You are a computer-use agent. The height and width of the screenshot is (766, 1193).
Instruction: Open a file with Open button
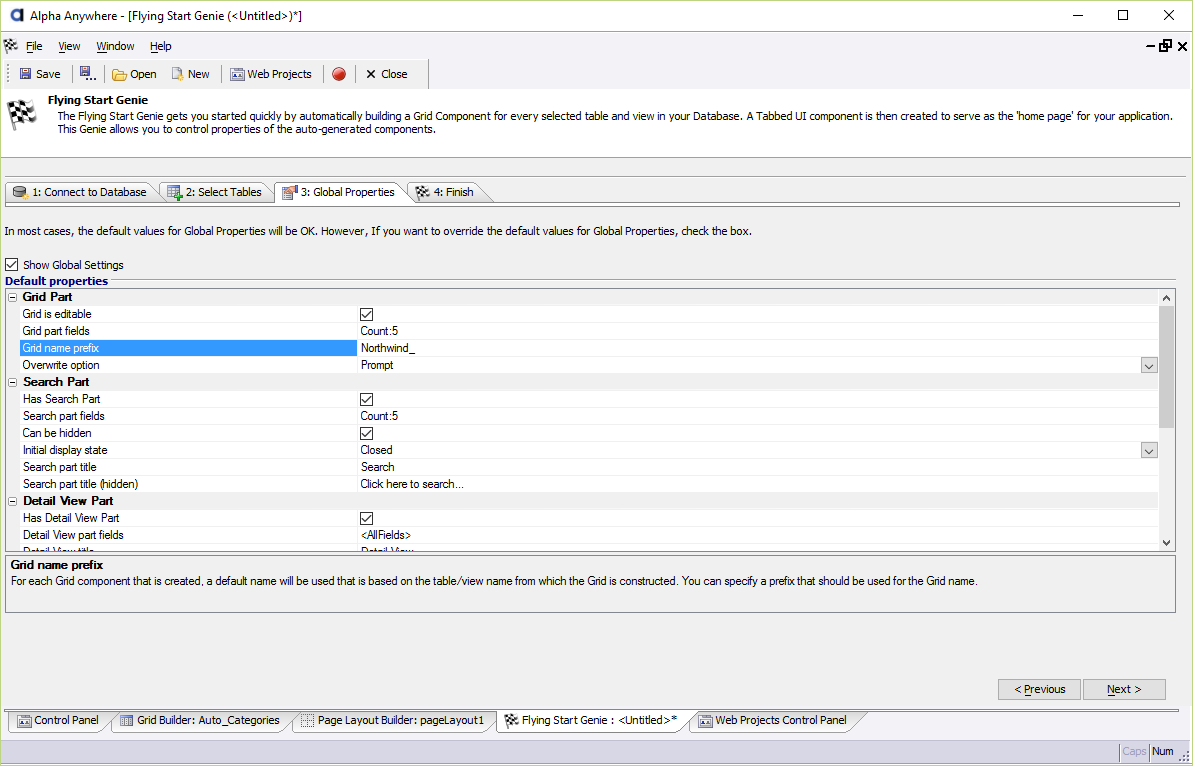pyautogui.click(x=134, y=74)
